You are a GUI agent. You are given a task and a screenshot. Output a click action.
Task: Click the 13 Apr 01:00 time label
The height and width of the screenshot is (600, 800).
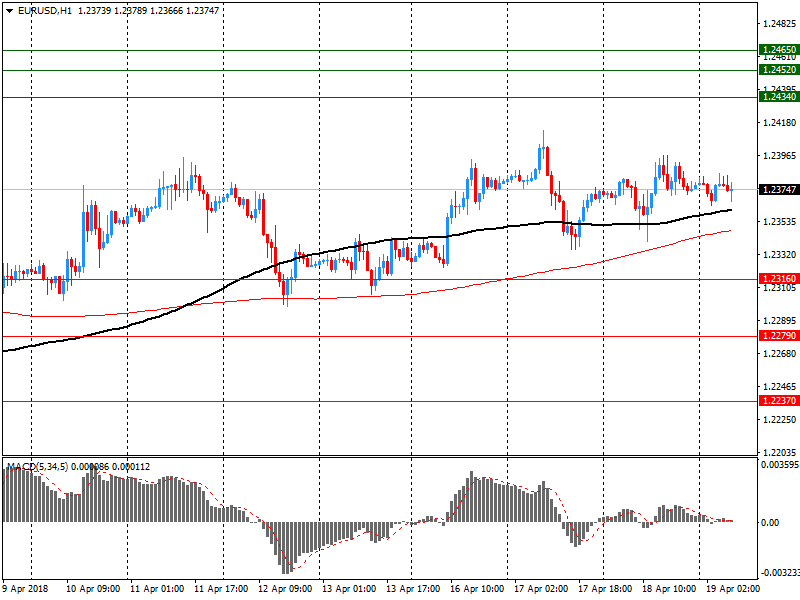[x=349, y=589]
